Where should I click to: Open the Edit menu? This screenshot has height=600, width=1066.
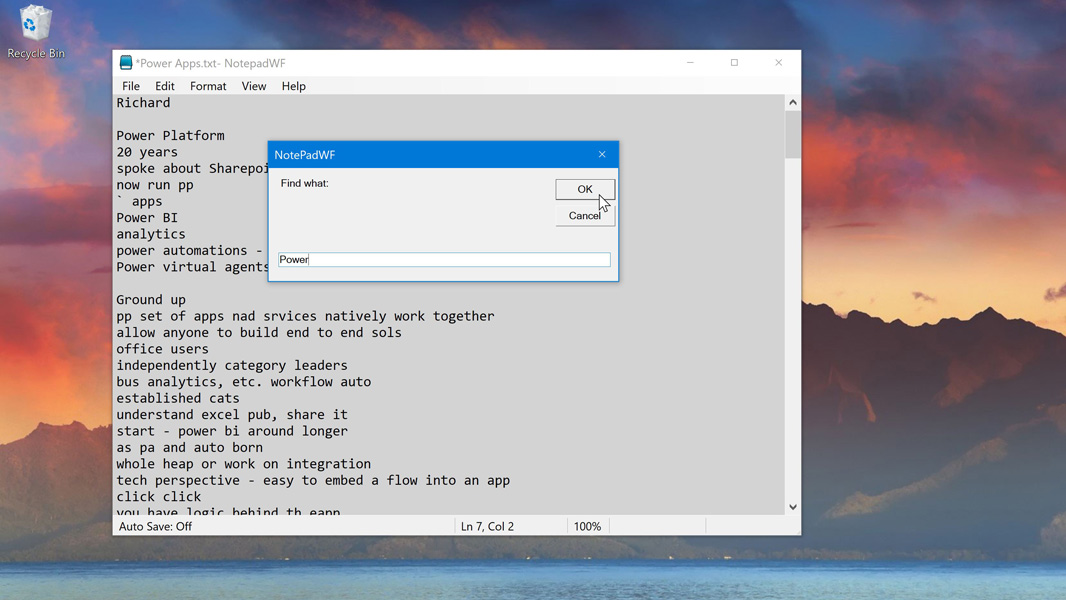point(165,86)
